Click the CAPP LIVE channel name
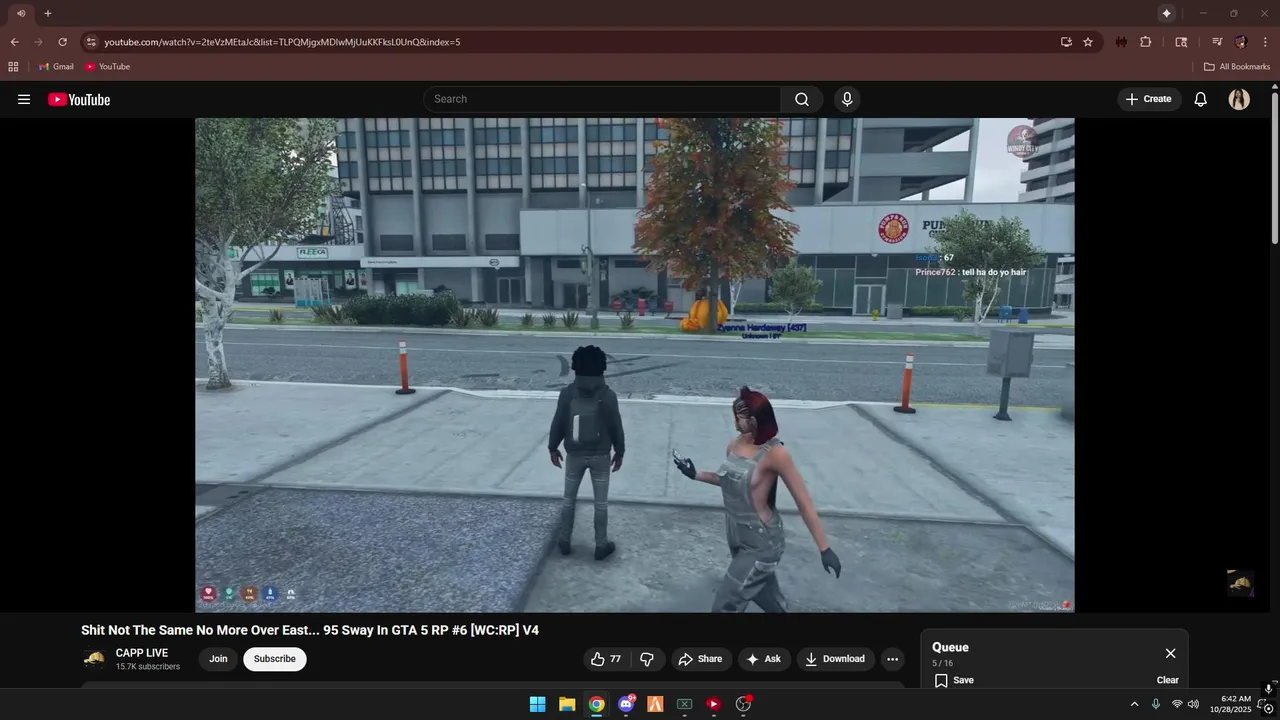 coord(142,653)
